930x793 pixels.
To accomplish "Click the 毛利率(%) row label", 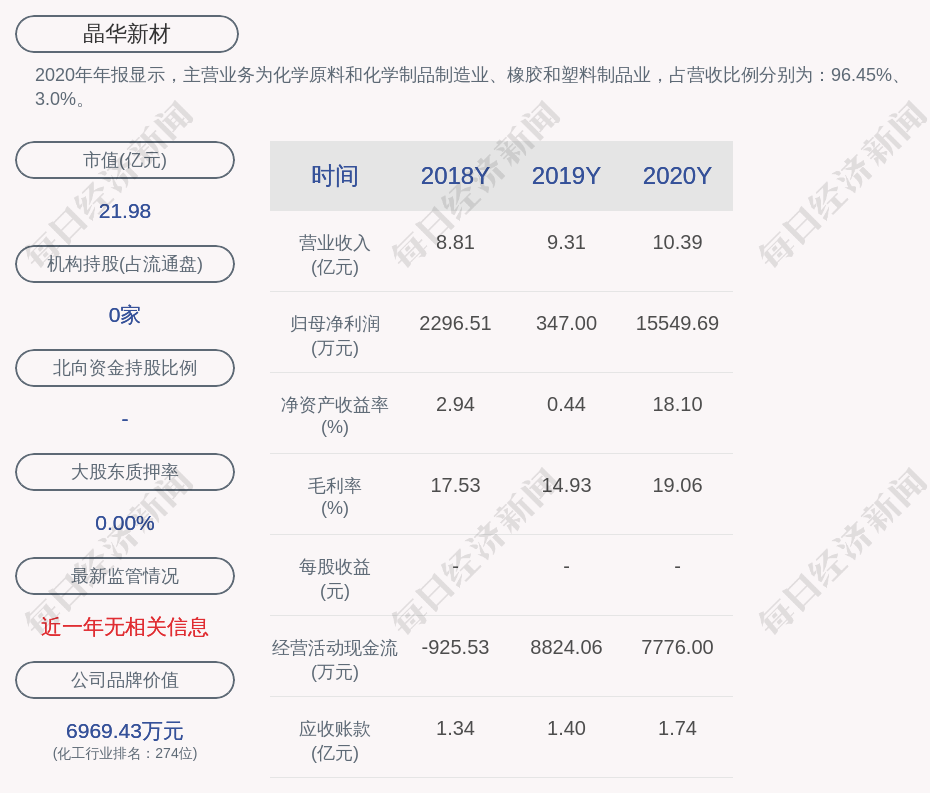I will [335, 497].
